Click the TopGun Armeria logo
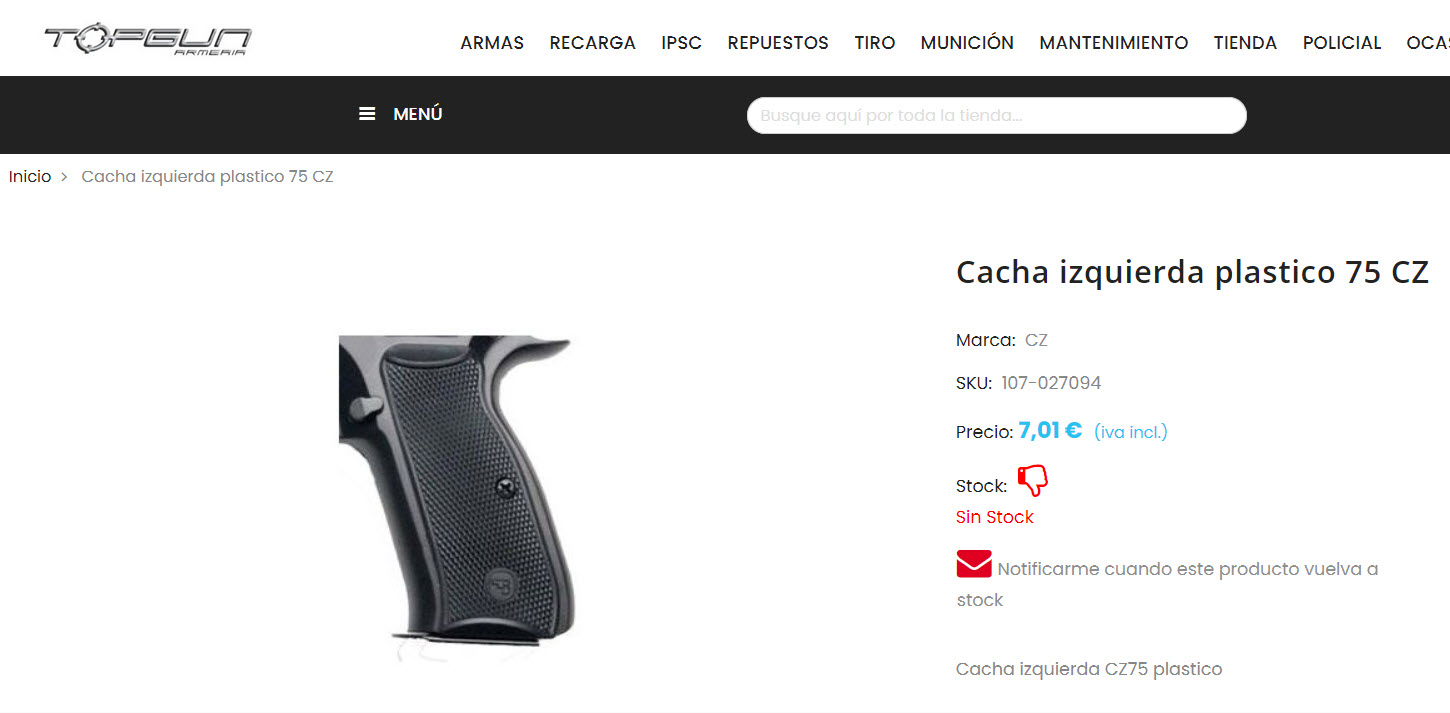Image resolution: width=1450 pixels, height=713 pixels. tap(148, 40)
